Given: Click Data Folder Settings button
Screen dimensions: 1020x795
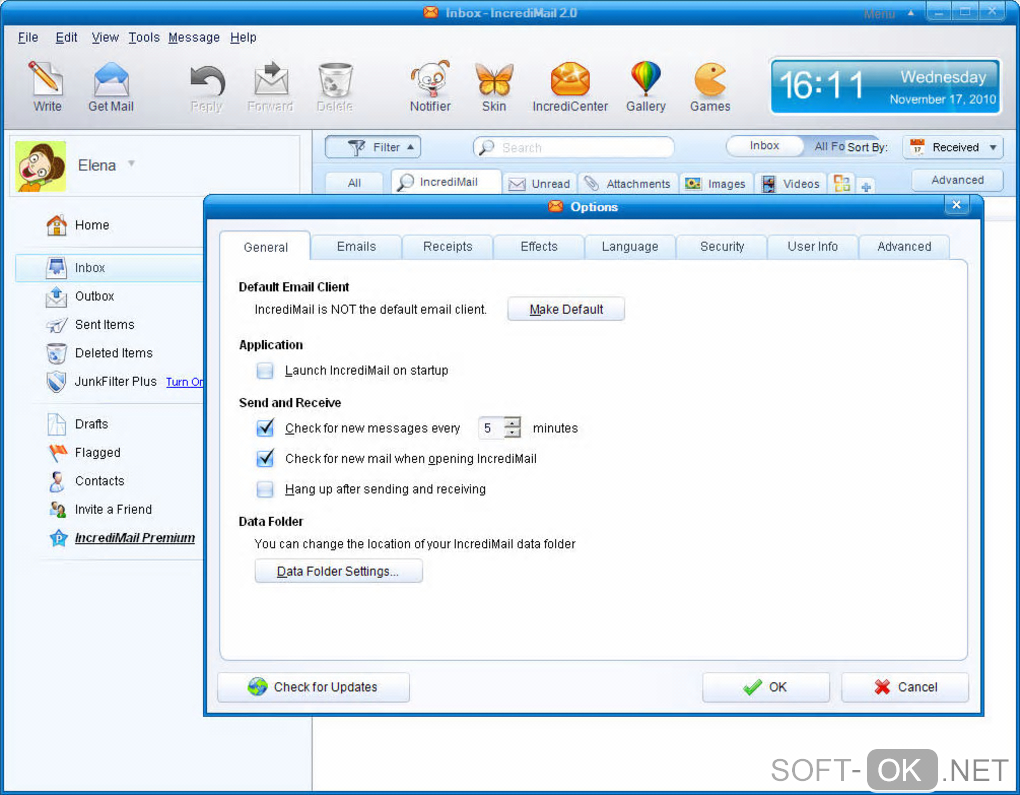Looking at the screenshot, I should pyautogui.click(x=338, y=571).
